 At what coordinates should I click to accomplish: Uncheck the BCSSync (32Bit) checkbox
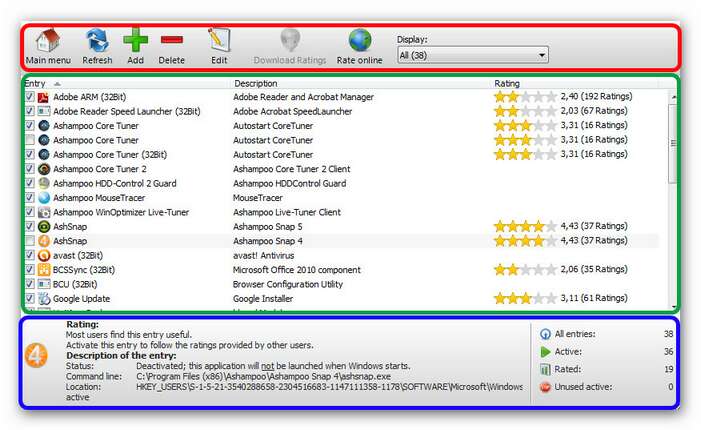(x=30, y=270)
